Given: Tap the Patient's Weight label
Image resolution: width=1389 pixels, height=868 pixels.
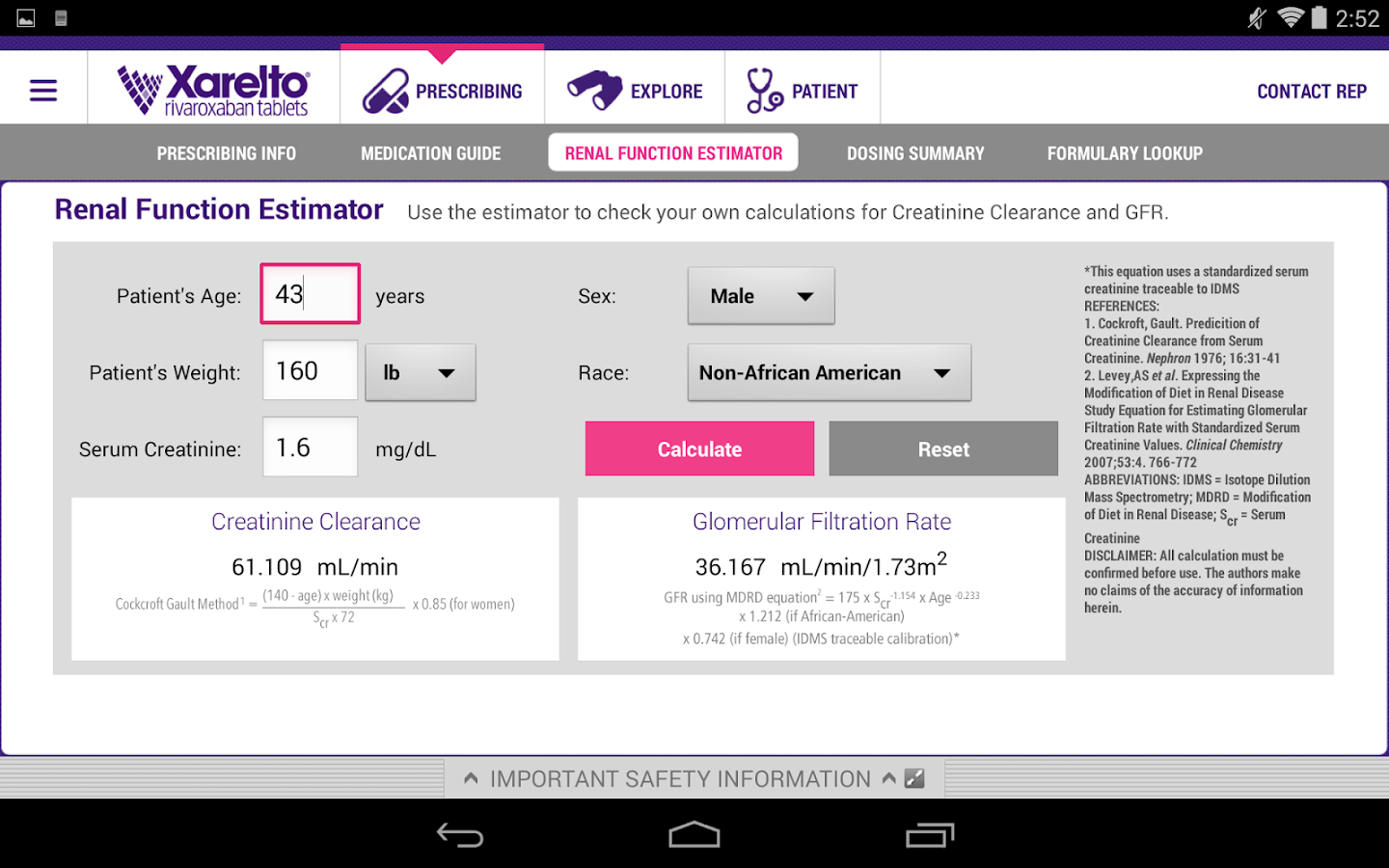Looking at the screenshot, I should pos(165,373).
